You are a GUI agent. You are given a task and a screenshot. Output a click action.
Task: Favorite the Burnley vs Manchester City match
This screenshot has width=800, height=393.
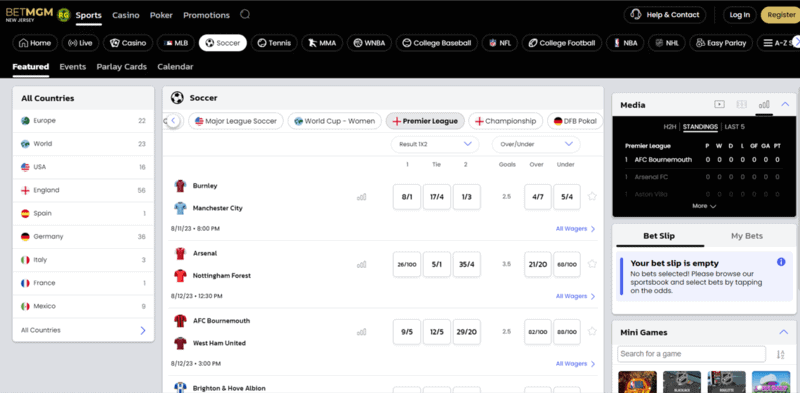592,196
